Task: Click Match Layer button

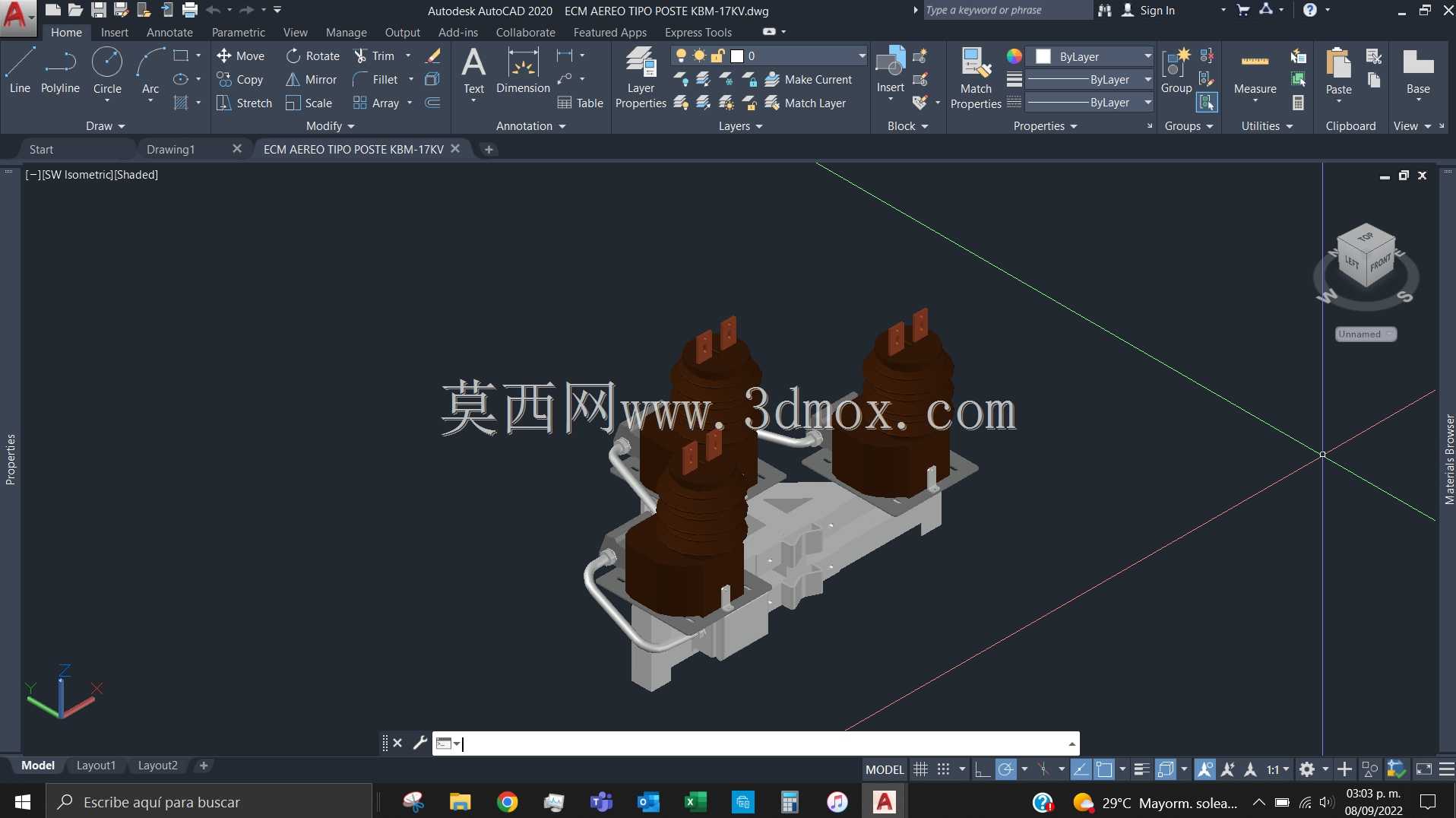Action: point(806,103)
